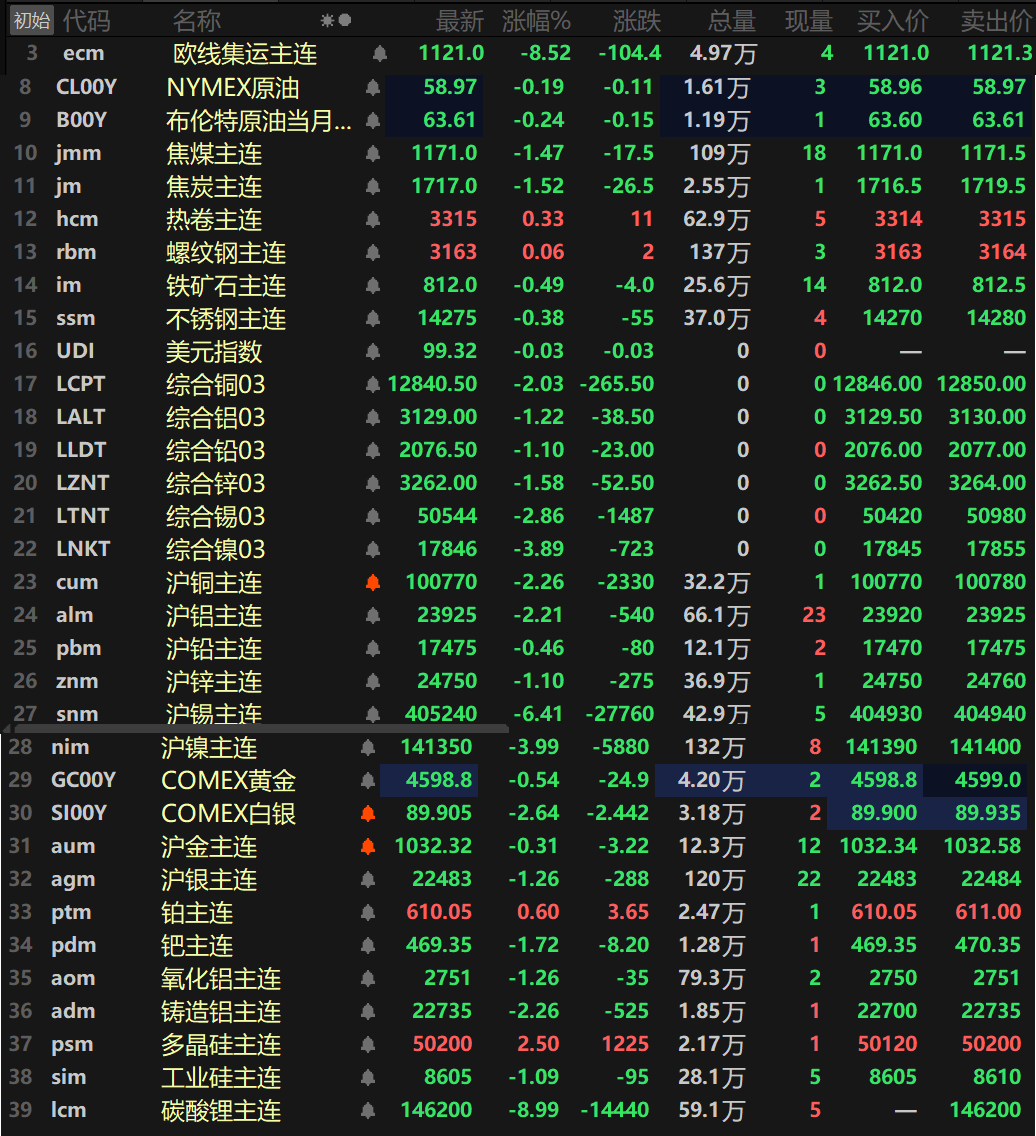This screenshot has height=1136, width=1036.
Task: Sort by the 最新 price column header
Action: tap(459, 20)
